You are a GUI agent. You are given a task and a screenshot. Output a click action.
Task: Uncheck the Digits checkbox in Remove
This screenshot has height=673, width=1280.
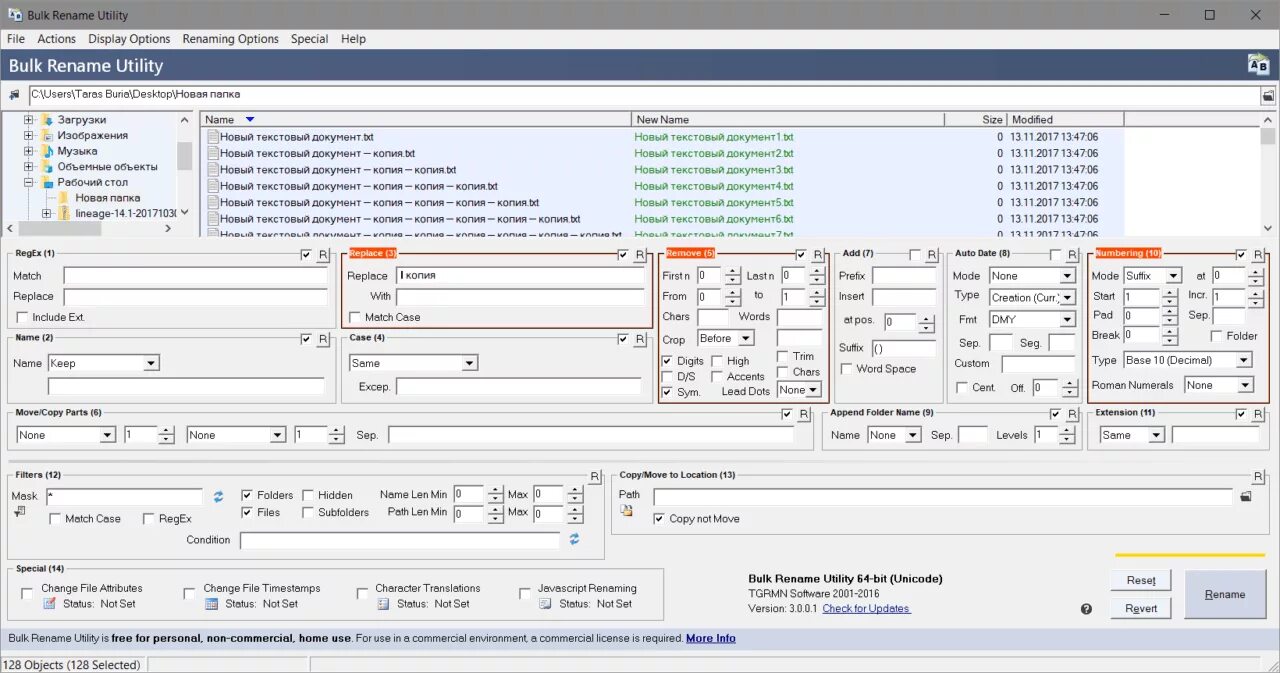point(668,361)
